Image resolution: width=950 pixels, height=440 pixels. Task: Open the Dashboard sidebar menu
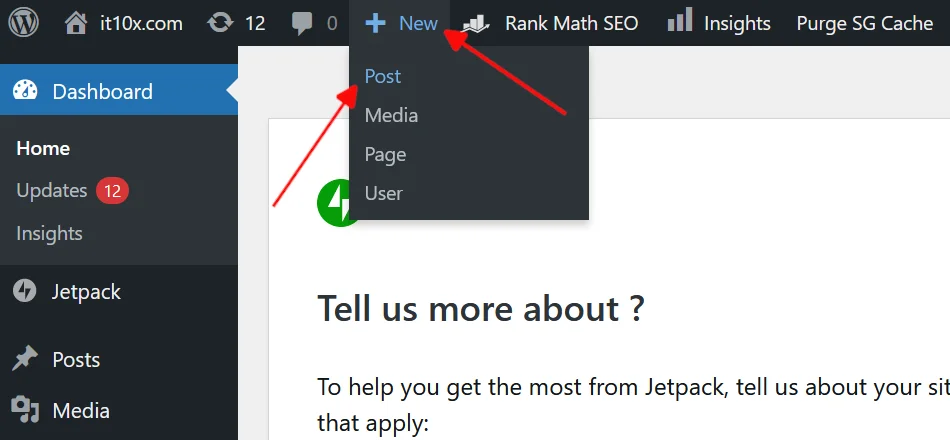point(102,91)
